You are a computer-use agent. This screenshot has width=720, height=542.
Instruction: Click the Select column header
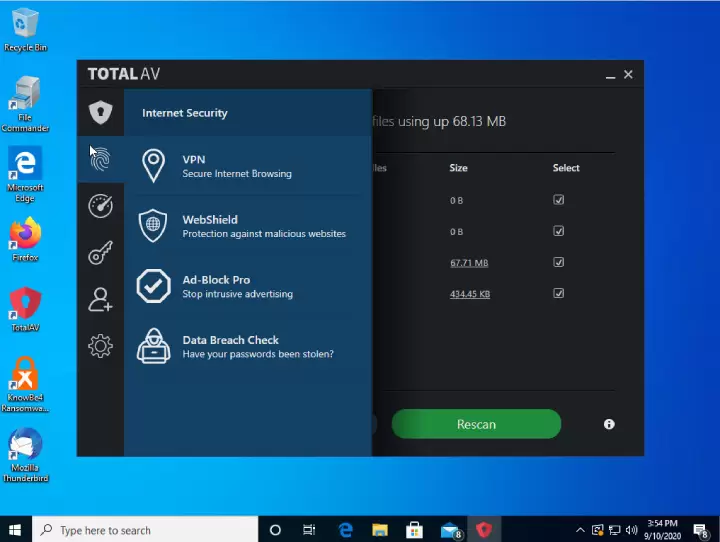[x=566, y=168]
